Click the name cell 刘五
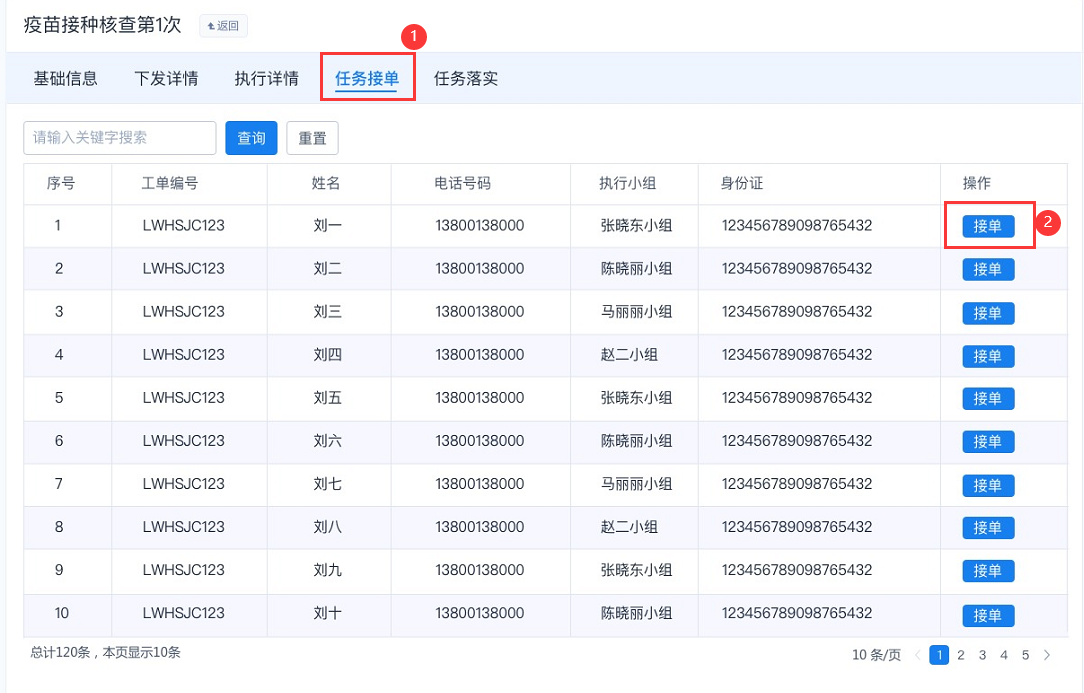The width and height of the screenshot is (1084, 693). [328, 398]
